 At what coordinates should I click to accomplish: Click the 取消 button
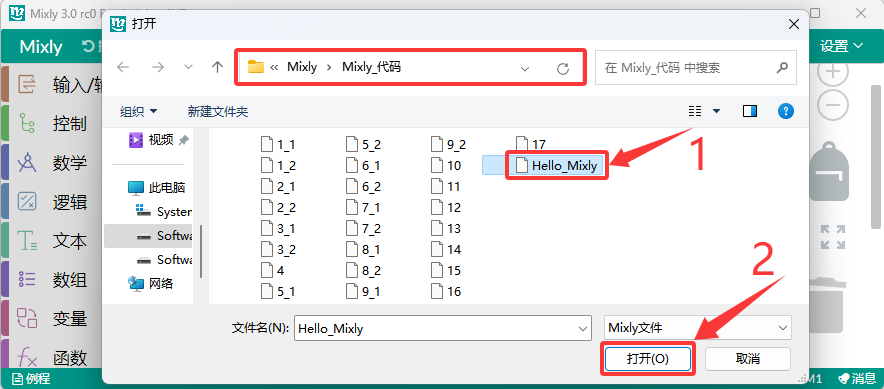(x=748, y=359)
